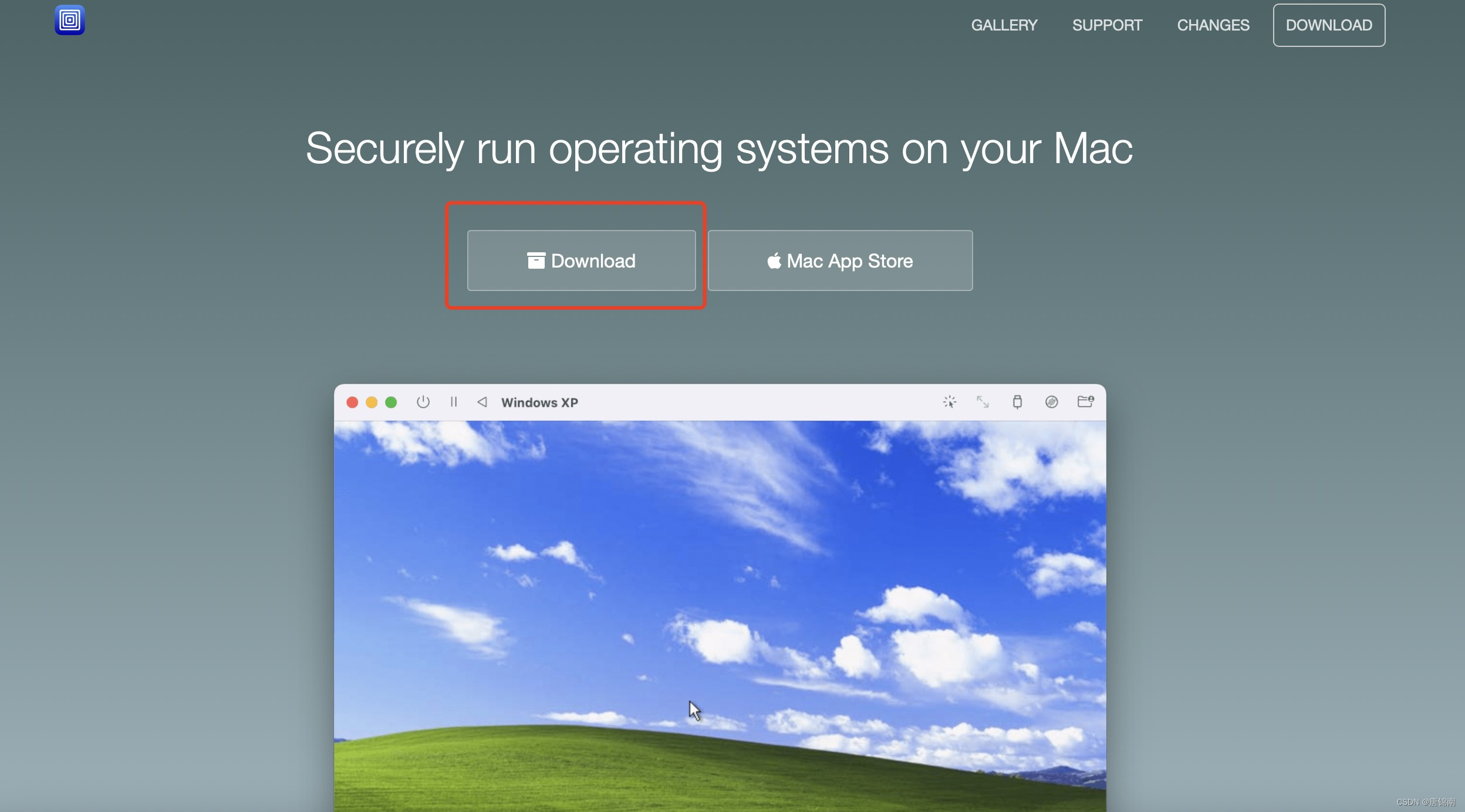The image size is (1465, 812).
Task: Click the Windows XP window title
Action: 539,402
